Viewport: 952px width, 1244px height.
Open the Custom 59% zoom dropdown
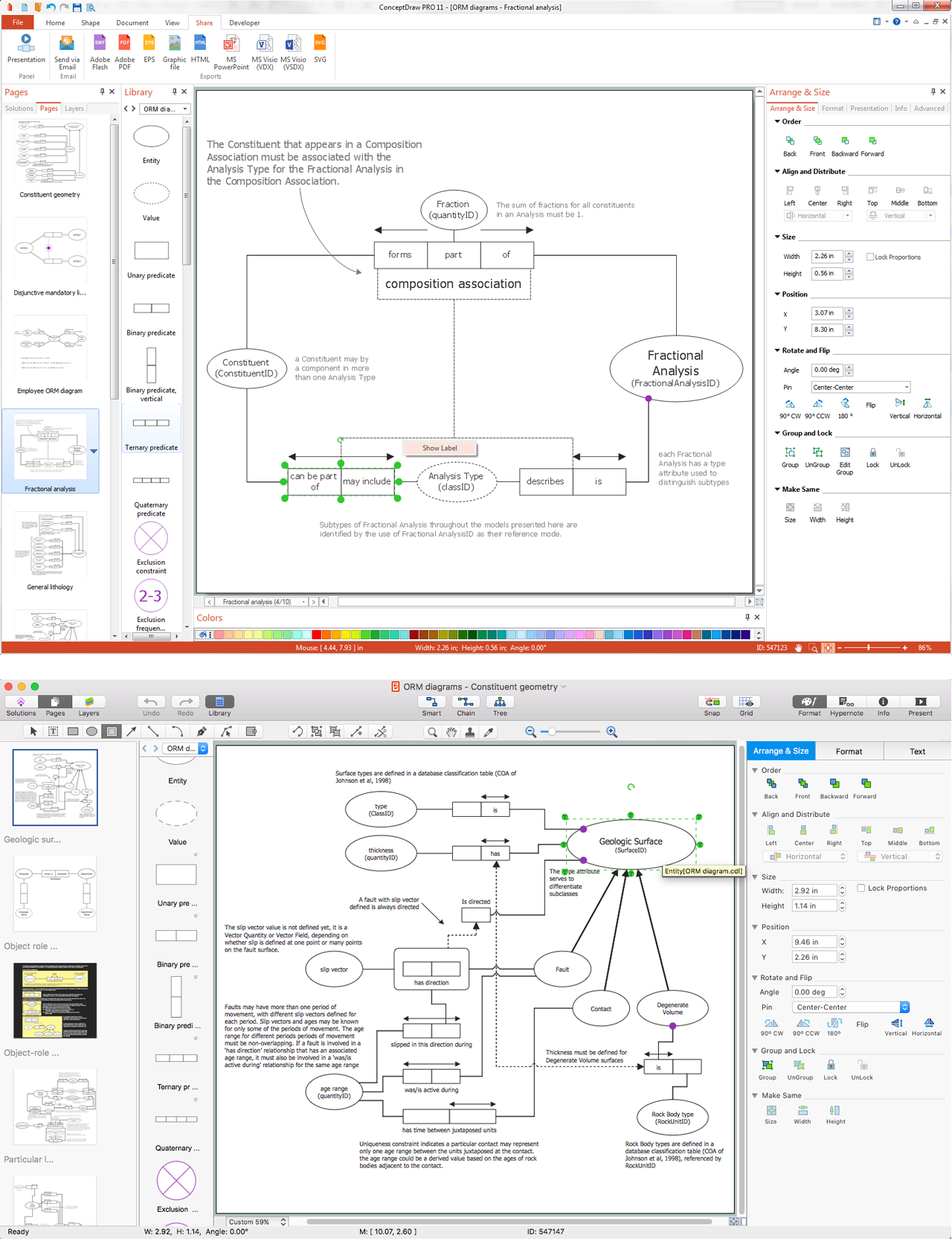[x=257, y=1222]
